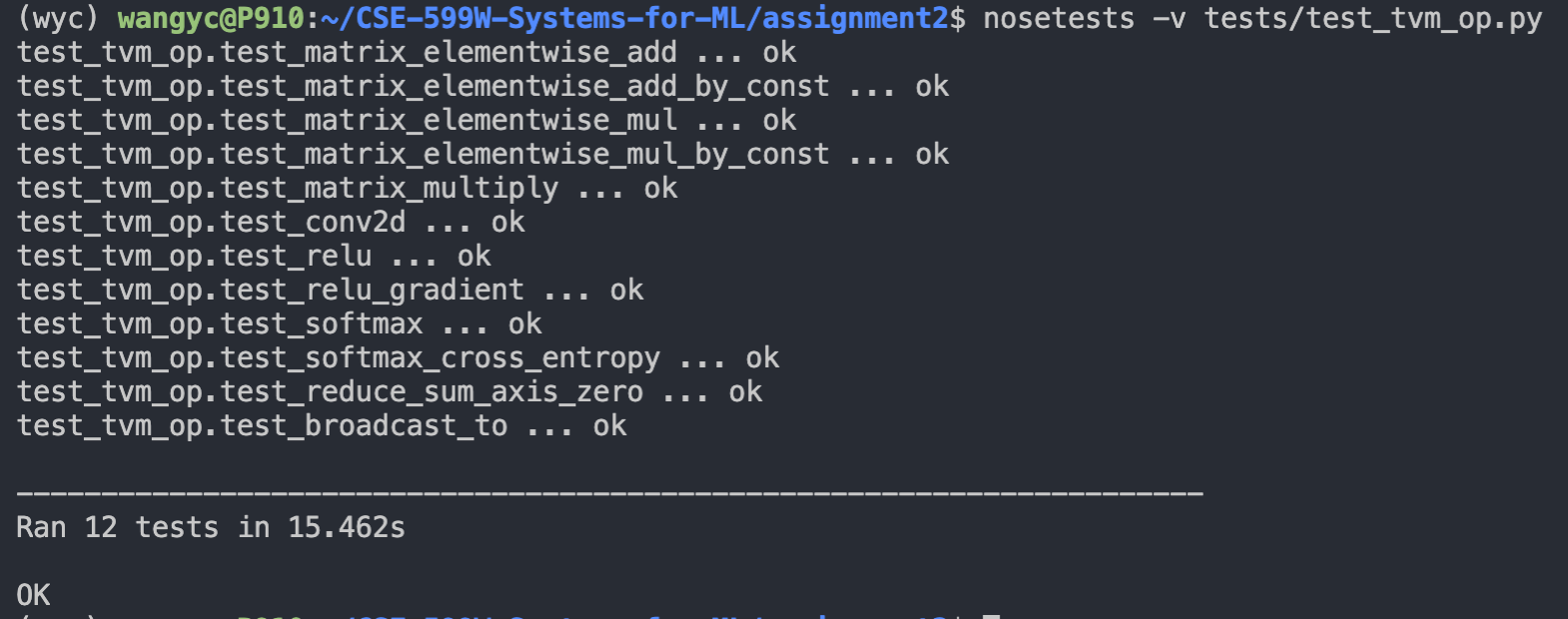
Task: Click the final OK status text
Action: click(33, 596)
